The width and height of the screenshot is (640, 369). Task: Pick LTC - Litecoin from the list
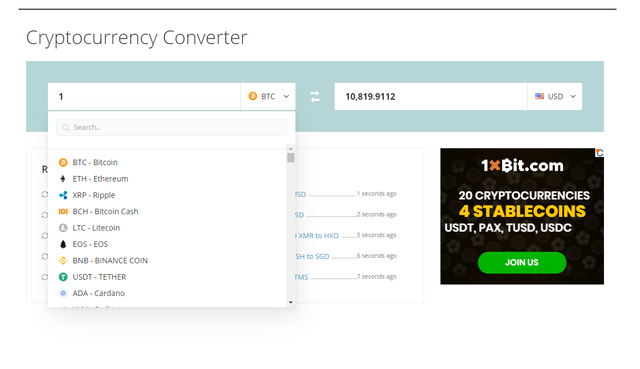(x=167, y=228)
